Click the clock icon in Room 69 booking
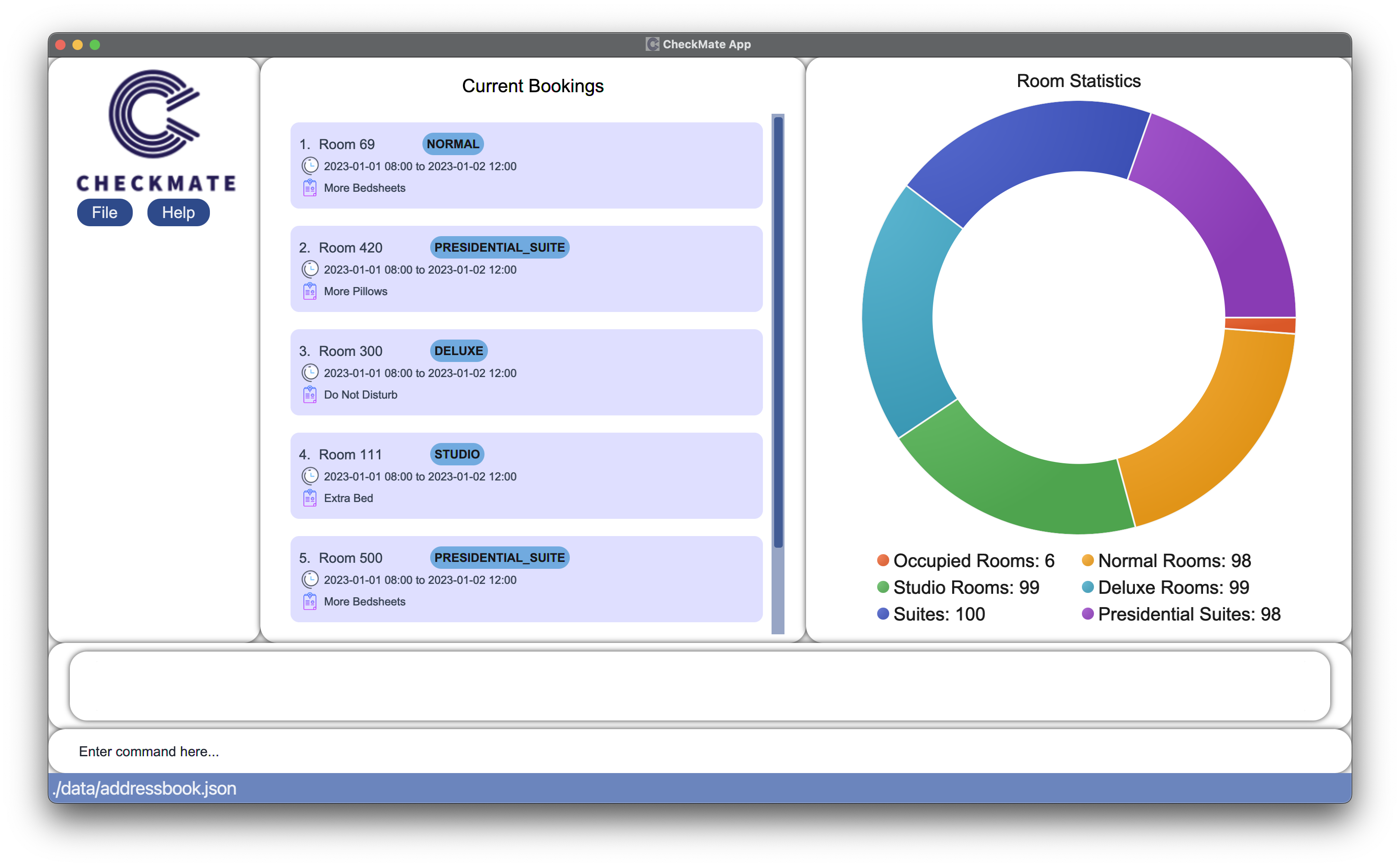This screenshot has width=1400, height=867. (310, 166)
